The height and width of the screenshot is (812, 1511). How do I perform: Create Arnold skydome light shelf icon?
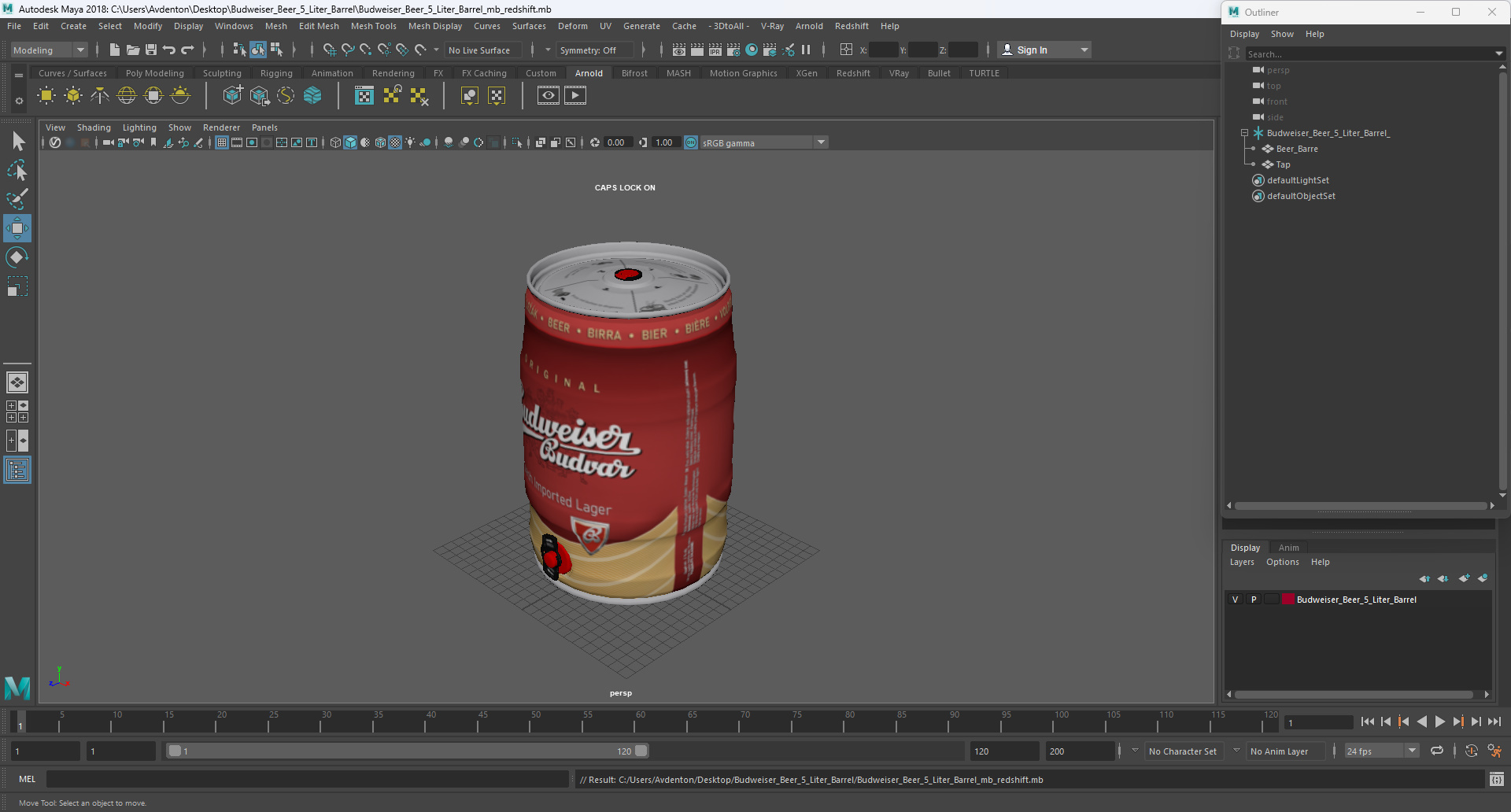coord(127,96)
